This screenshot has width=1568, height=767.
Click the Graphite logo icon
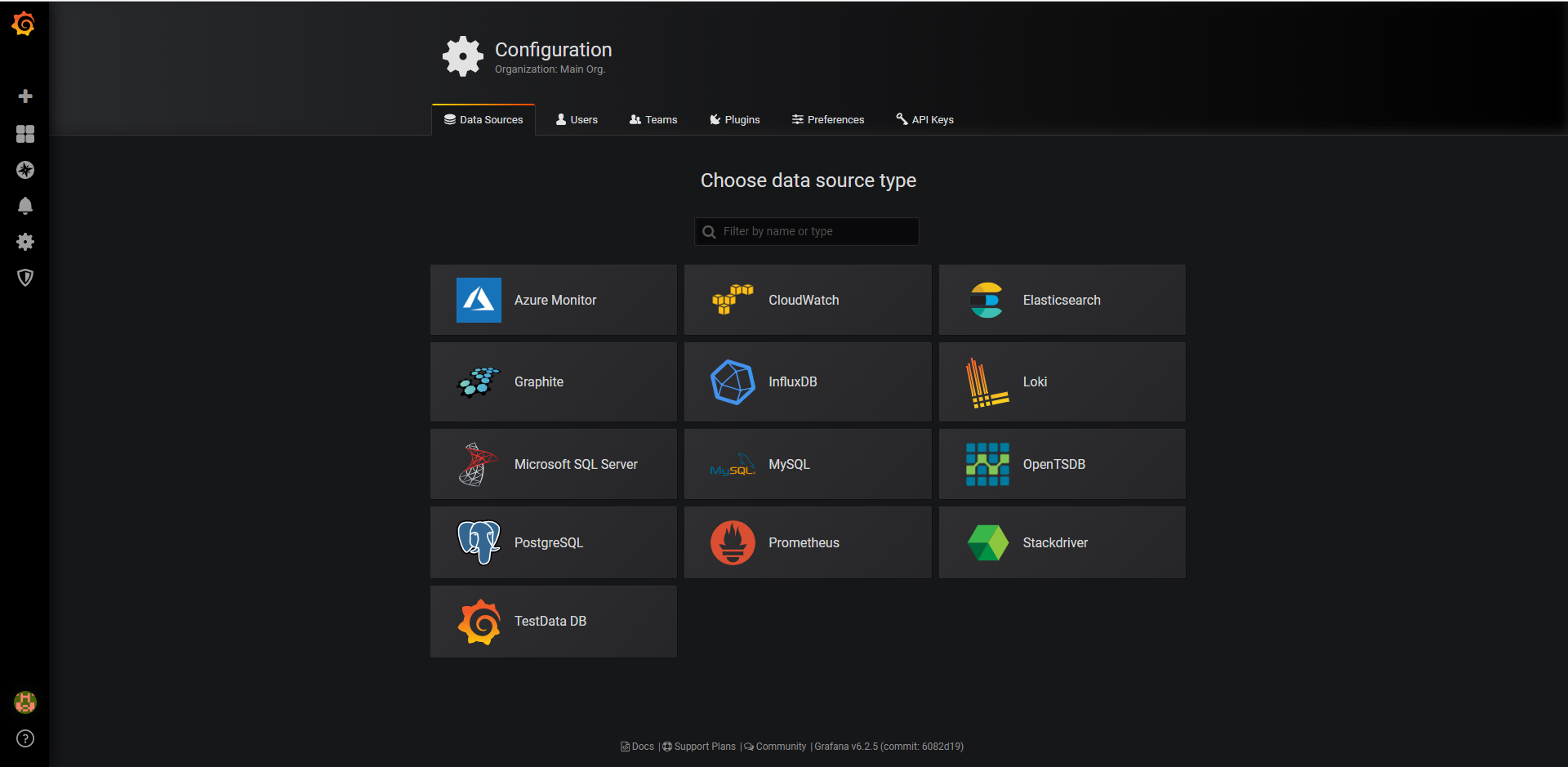tap(479, 381)
